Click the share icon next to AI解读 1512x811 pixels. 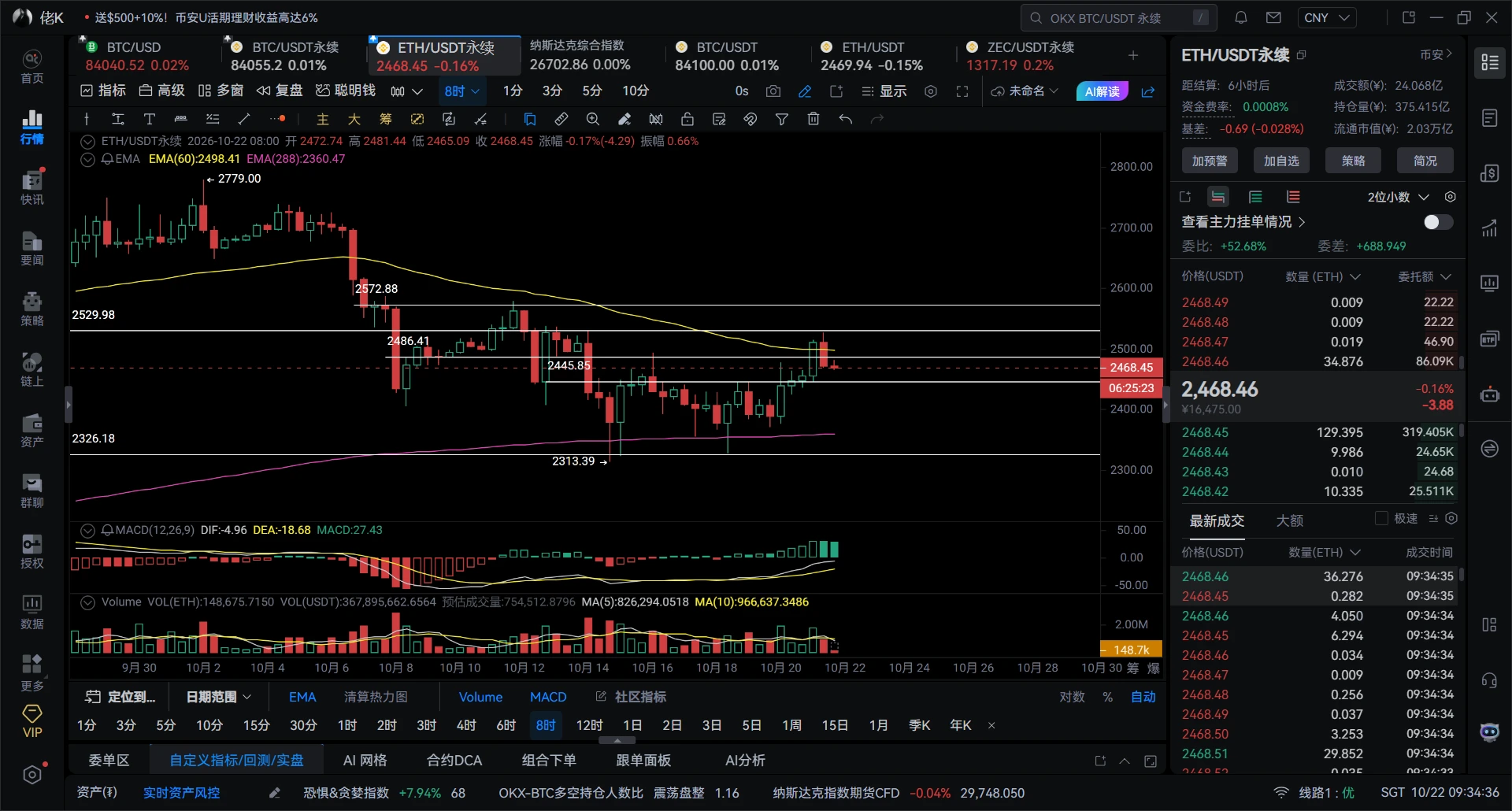click(1148, 91)
